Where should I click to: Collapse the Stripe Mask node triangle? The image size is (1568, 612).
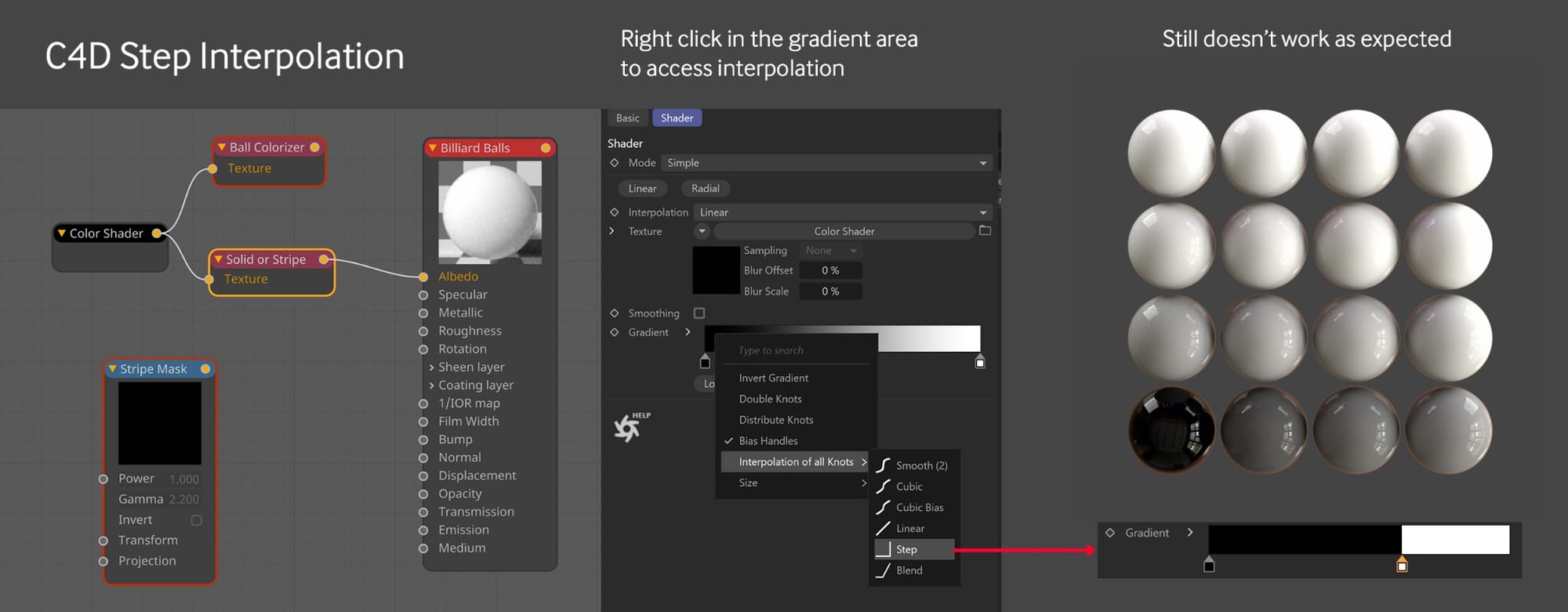[113, 369]
